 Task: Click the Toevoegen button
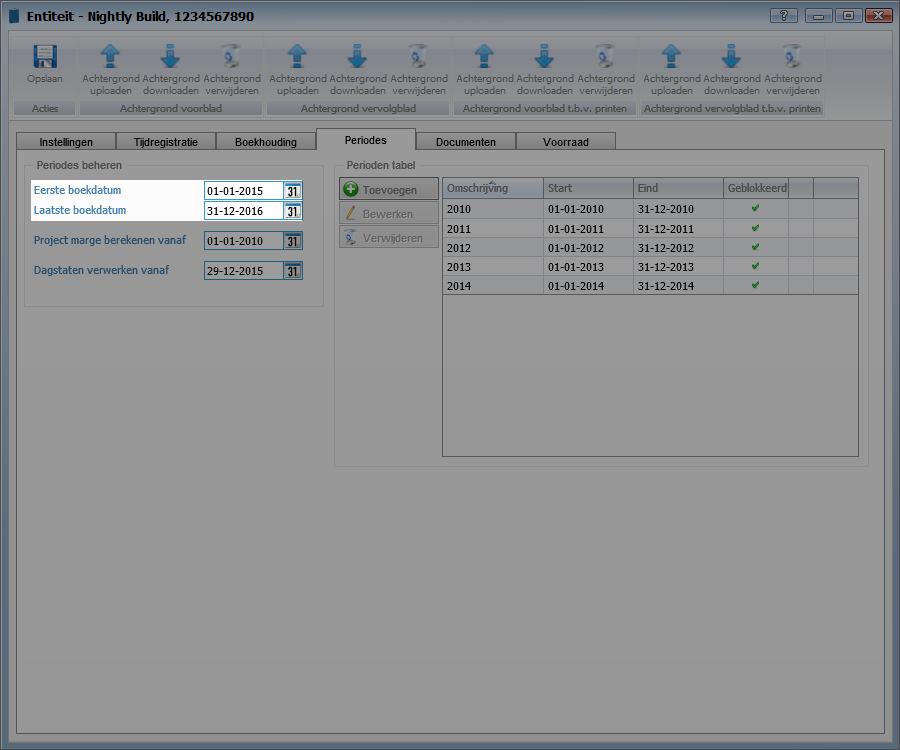[388, 190]
